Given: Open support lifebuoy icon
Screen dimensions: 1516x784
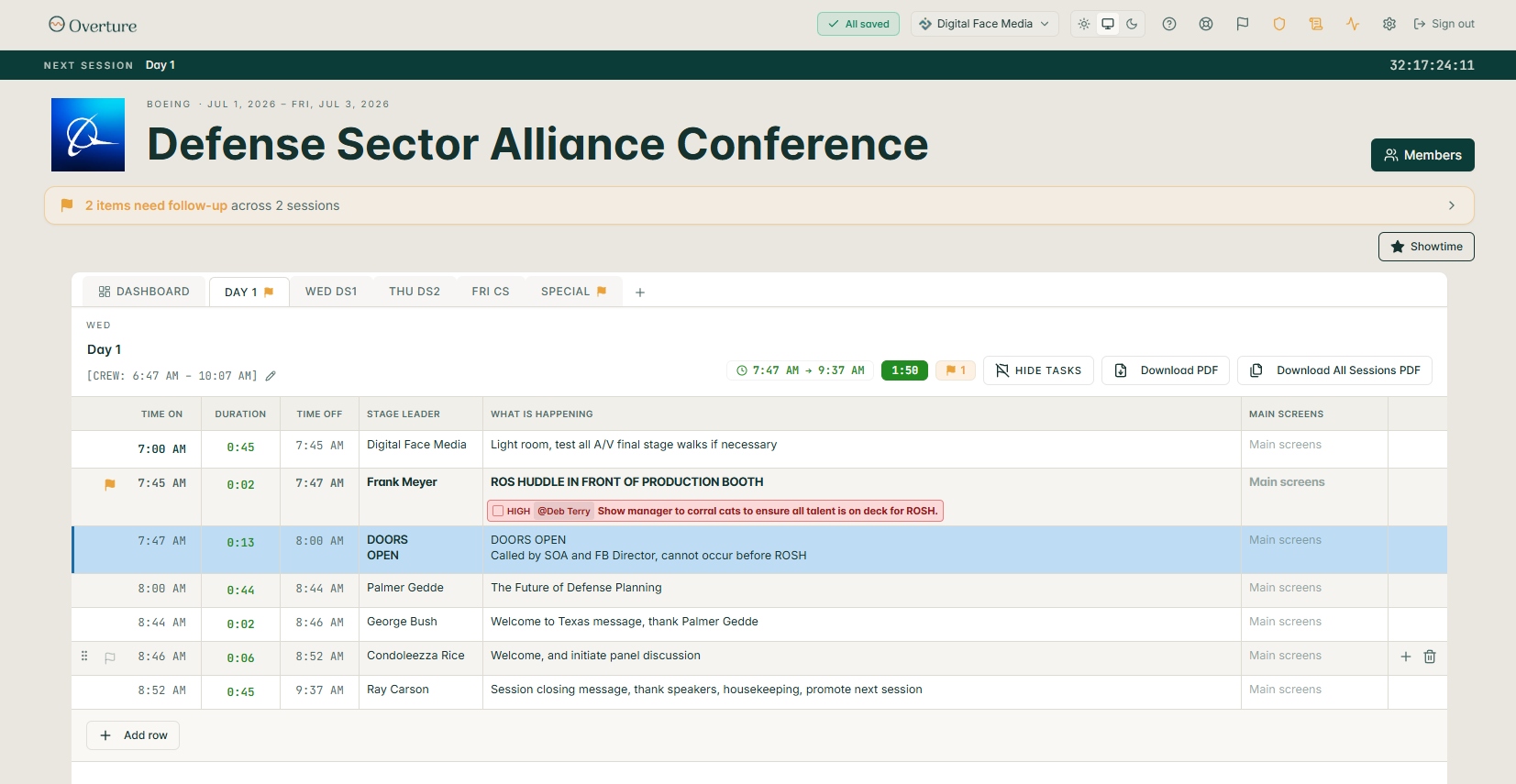Looking at the screenshot, I should pyautogui.click(x=1206, y=24).
